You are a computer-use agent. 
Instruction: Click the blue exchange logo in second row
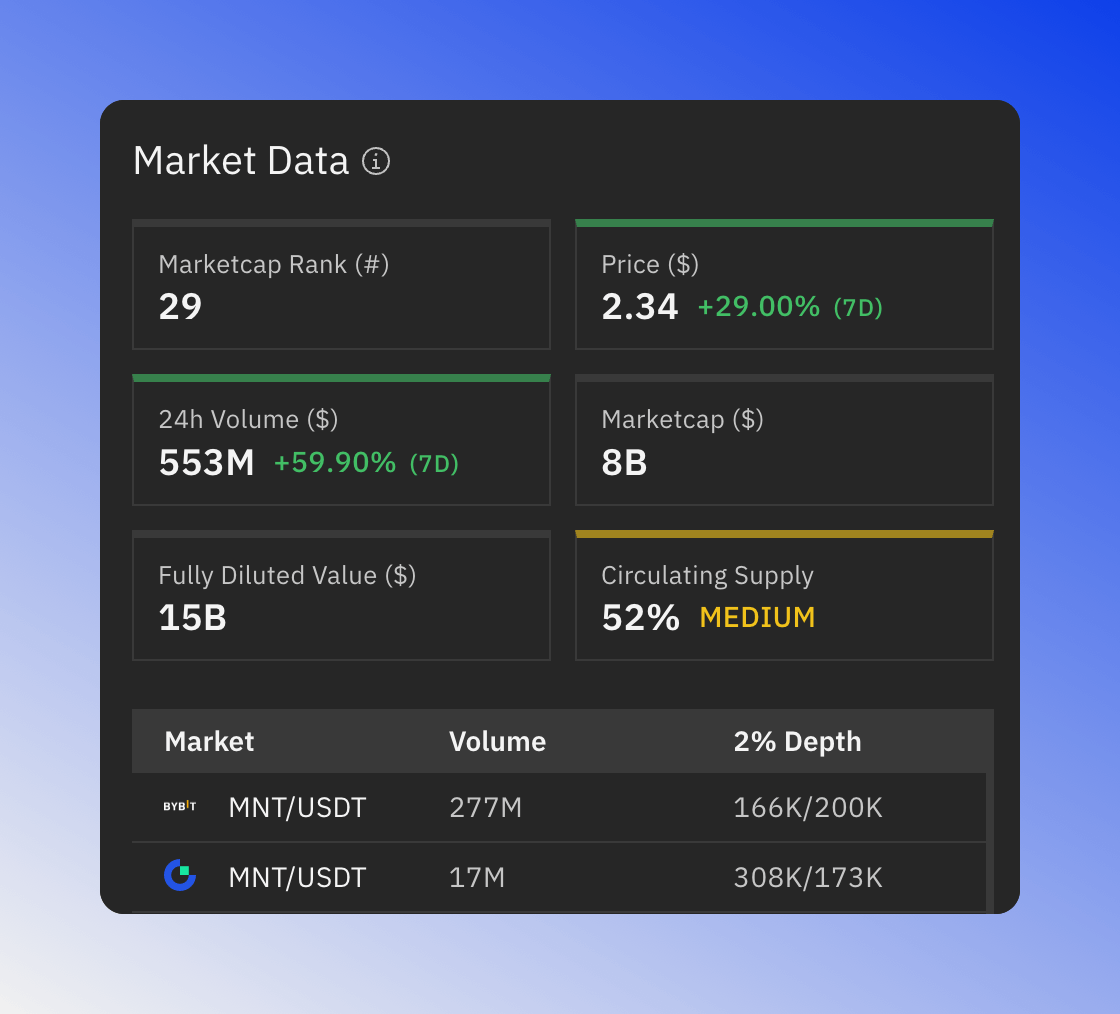click(180, 876)
